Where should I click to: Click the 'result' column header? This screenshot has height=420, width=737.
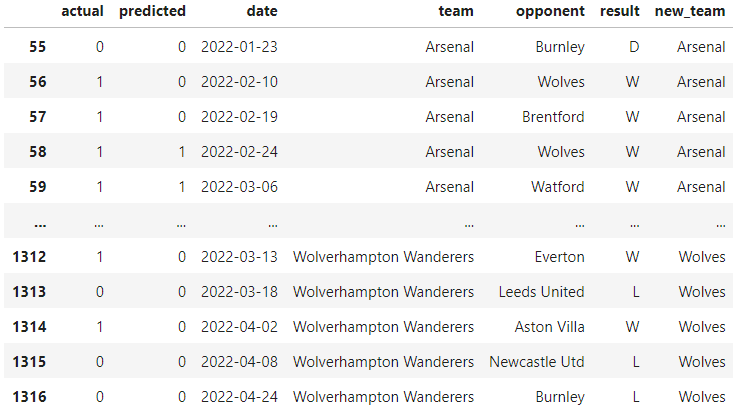pyautogui.click(x=619, y=11)
